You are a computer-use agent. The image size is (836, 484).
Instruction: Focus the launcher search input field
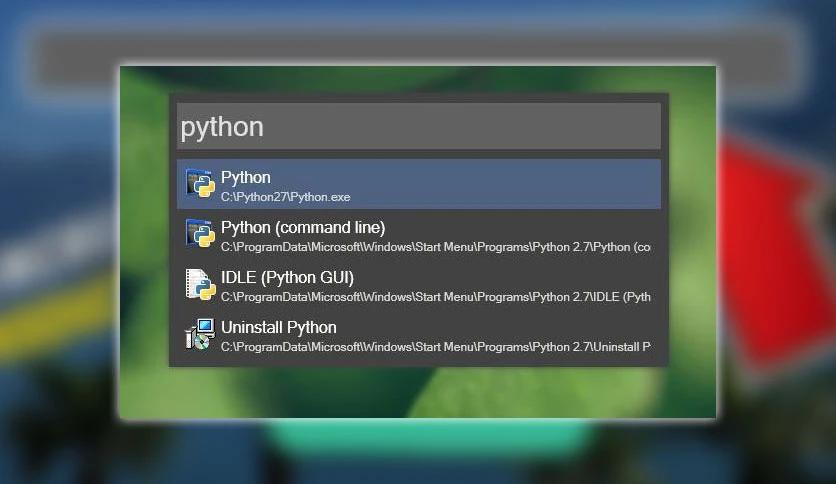tap(419, 126)
